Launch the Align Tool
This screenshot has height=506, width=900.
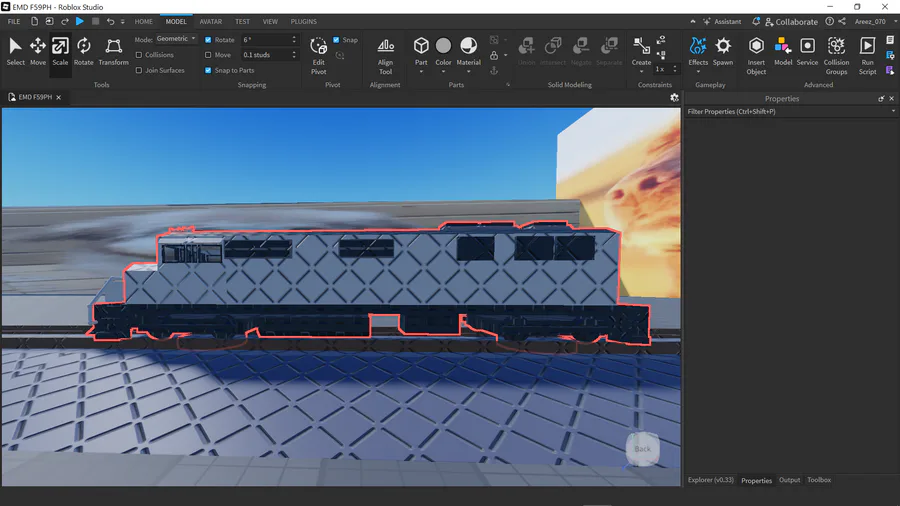pos(385,56)
